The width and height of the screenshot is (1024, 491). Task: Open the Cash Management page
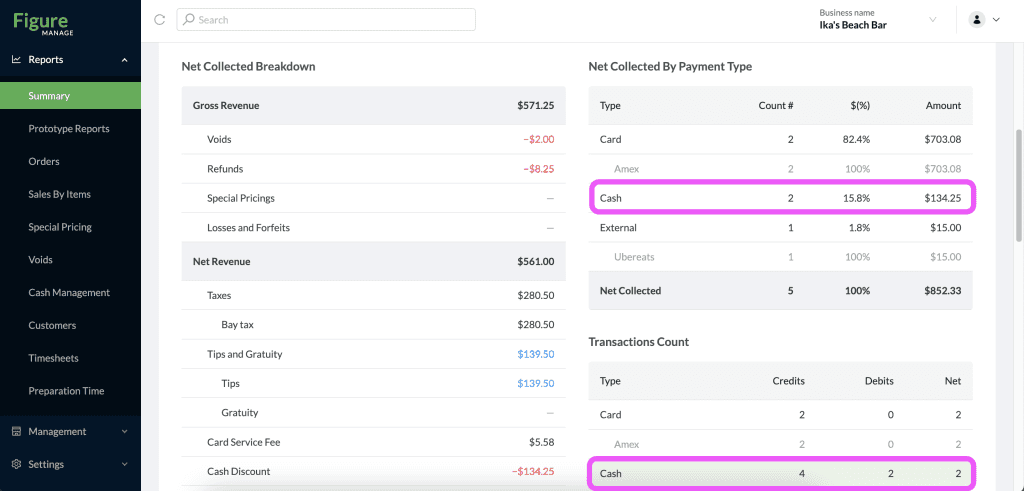pos(71,293)
